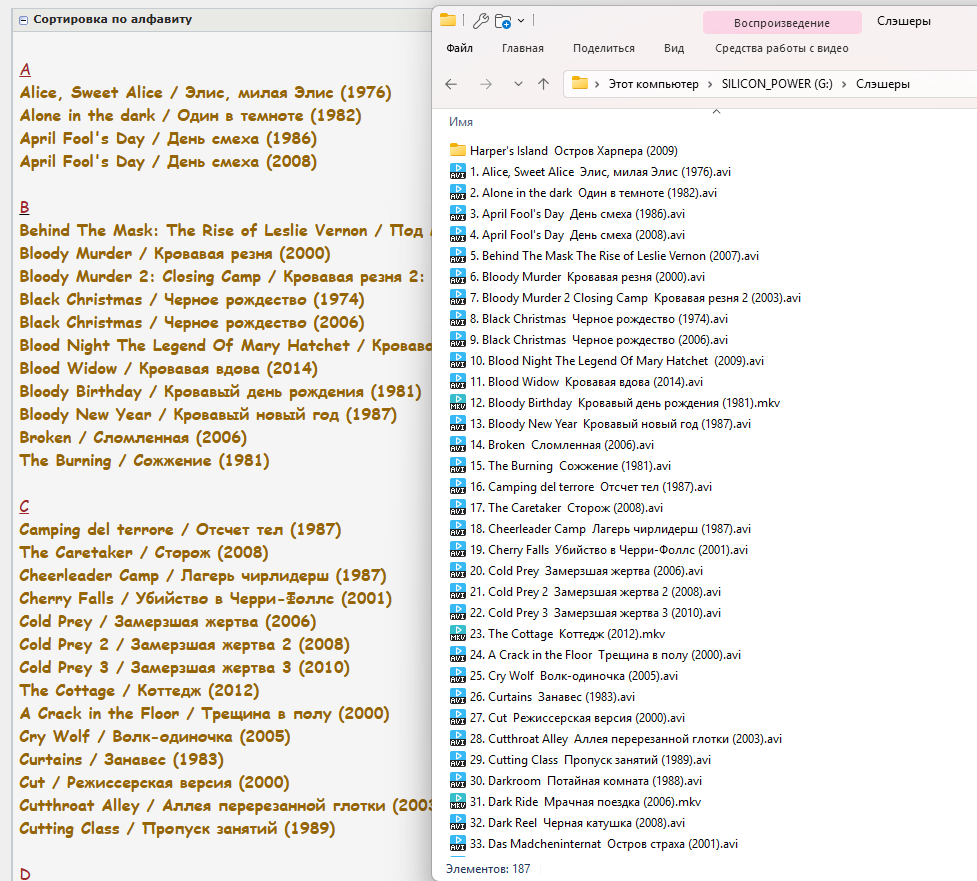Open the recent locations dropdown chevron
This screenshot has width=977, height=881.
pyautogui.click(x=518, y=84)
